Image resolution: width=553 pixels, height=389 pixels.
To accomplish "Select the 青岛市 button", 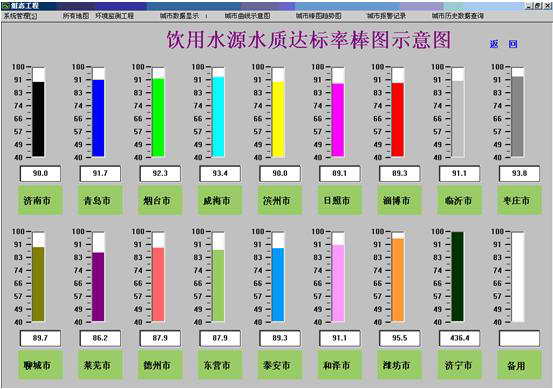I will (x=100, y=201).
